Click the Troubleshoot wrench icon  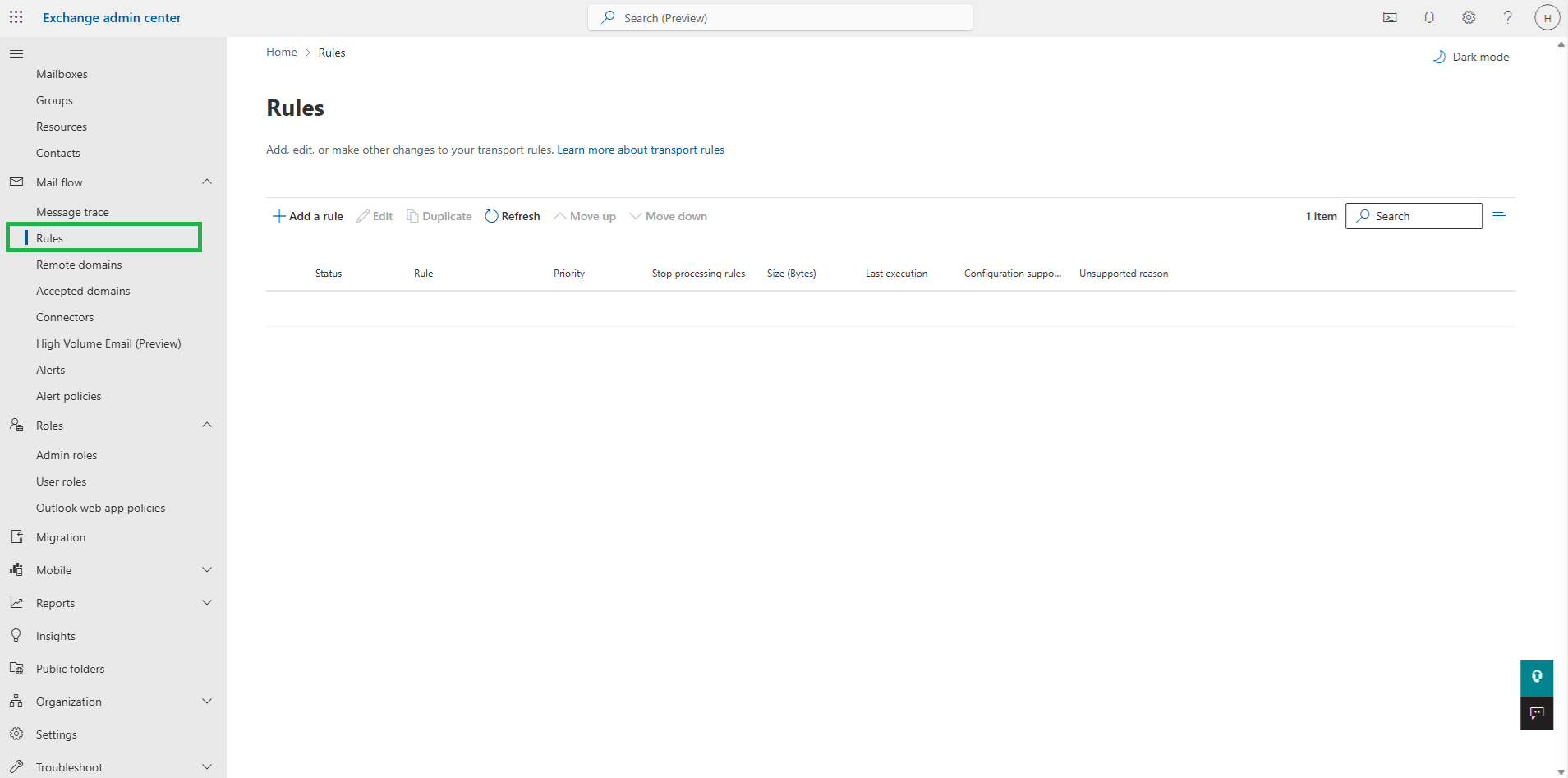click(16, 766)
